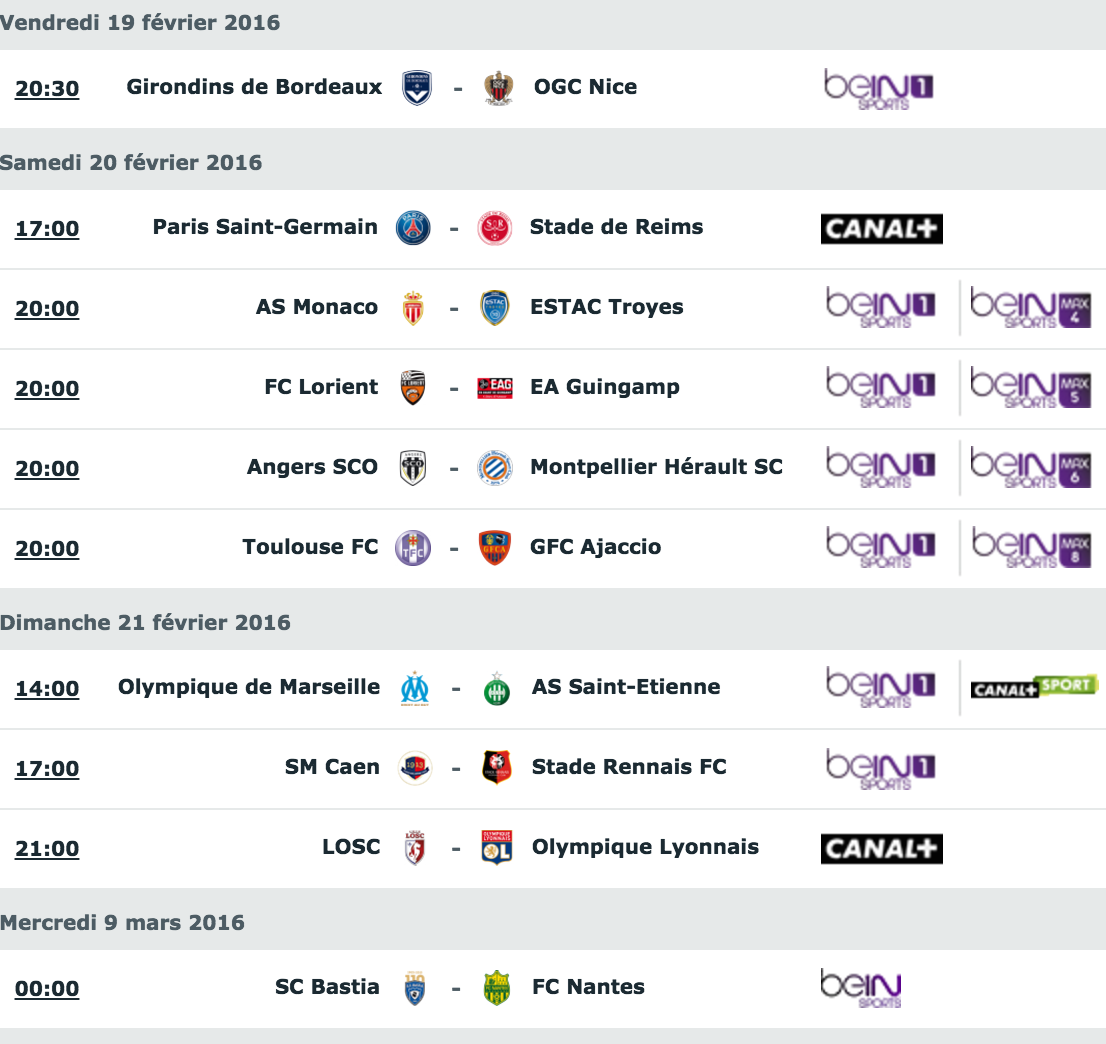The width and height of the screenshot is (1106, 1044).
Task: Click the beIN Sports Max 8 channel logo
Action: pyautogui.click(x=1031, y=547)
